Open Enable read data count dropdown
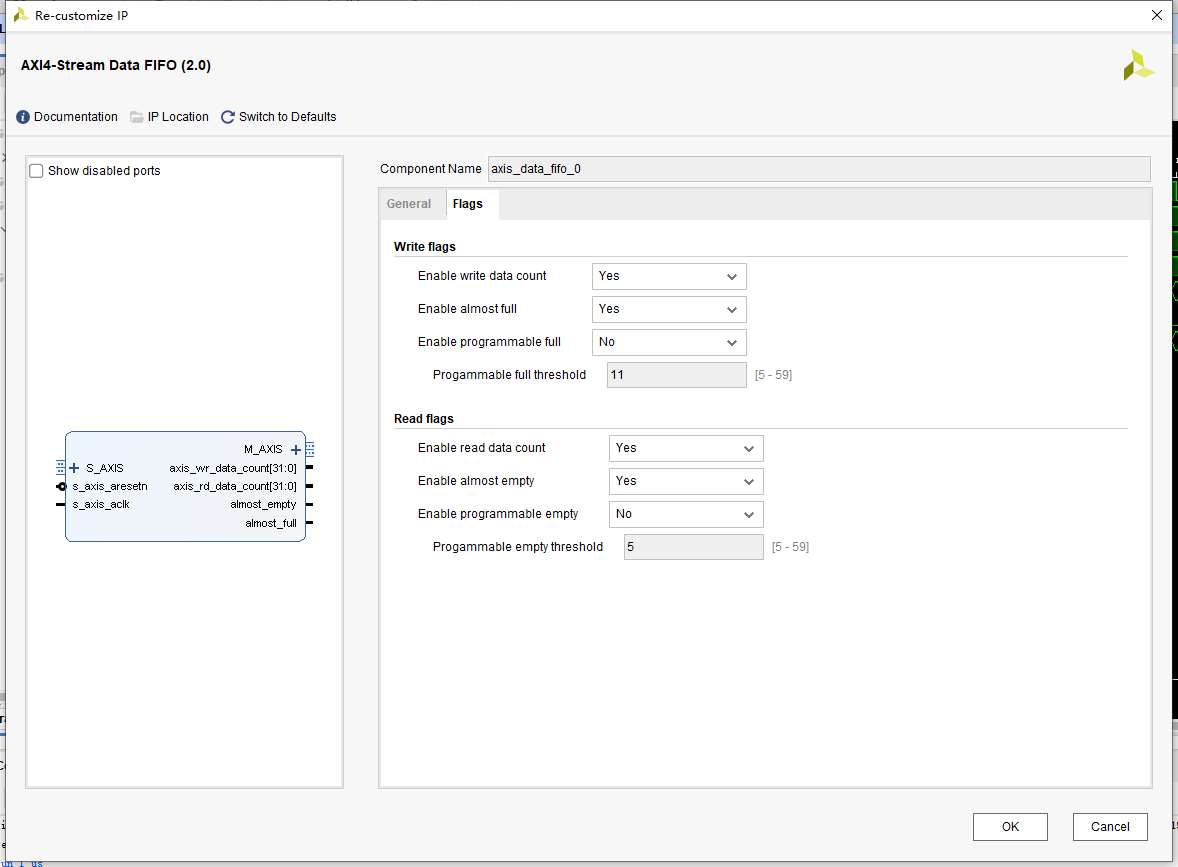Screen dimensions: 1178x867 [x=686, y=449]
